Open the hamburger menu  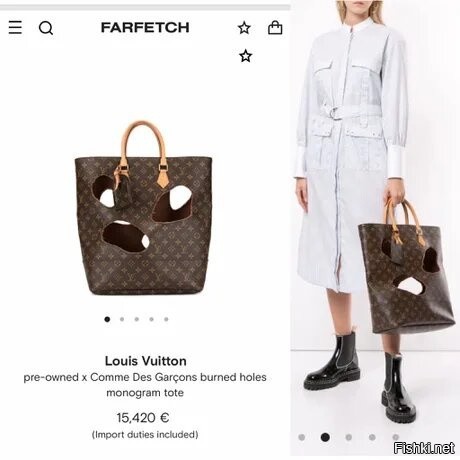[15, 27]
